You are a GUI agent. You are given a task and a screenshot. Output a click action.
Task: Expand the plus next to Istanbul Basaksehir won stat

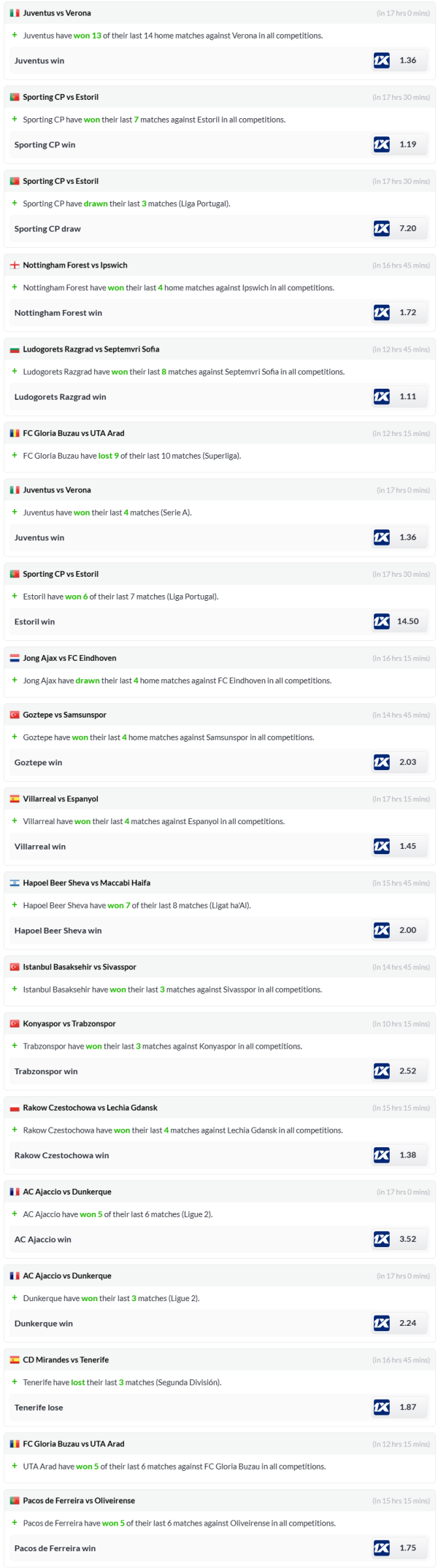click(15, 989)
